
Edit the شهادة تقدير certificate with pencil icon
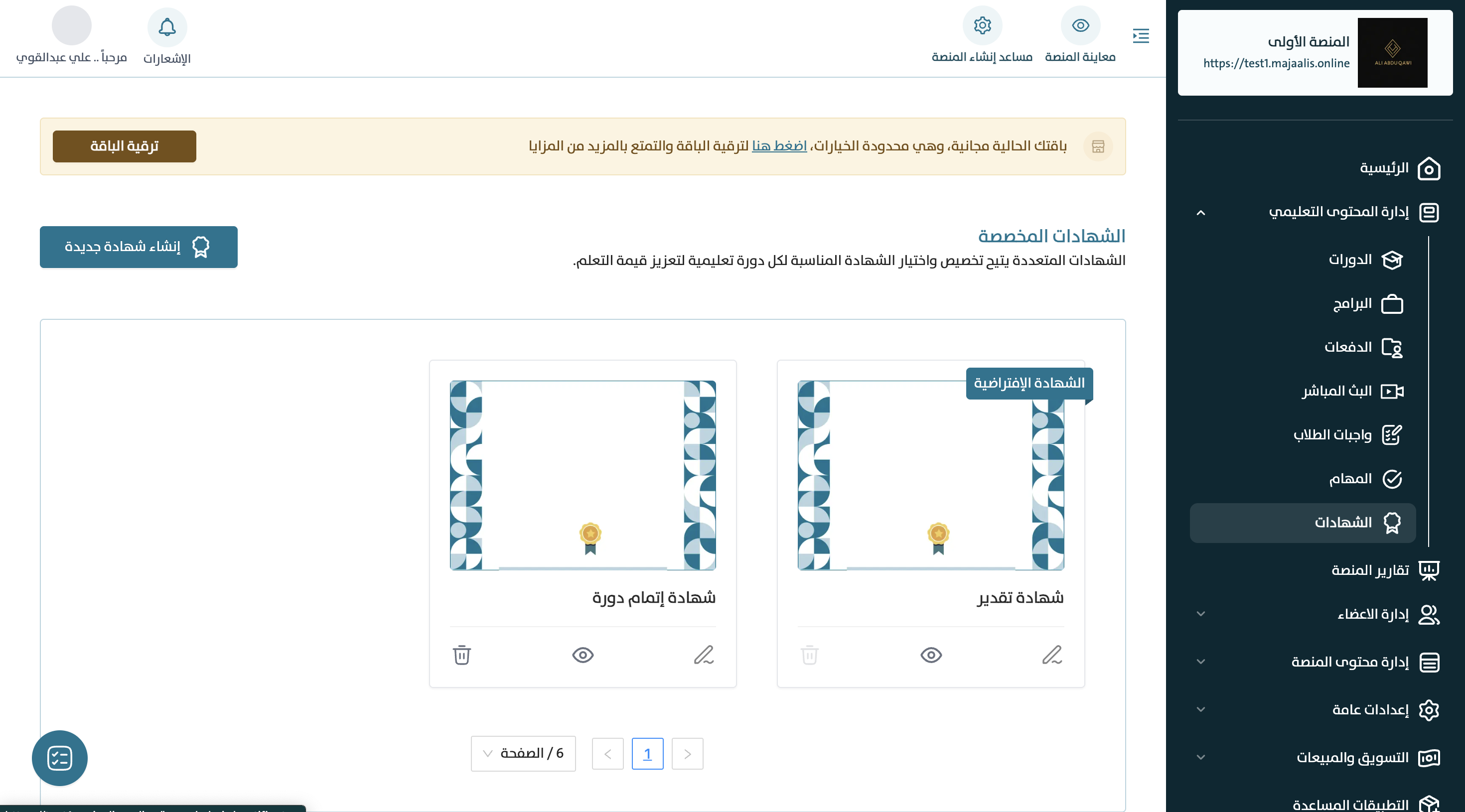tap(1051, 655)
